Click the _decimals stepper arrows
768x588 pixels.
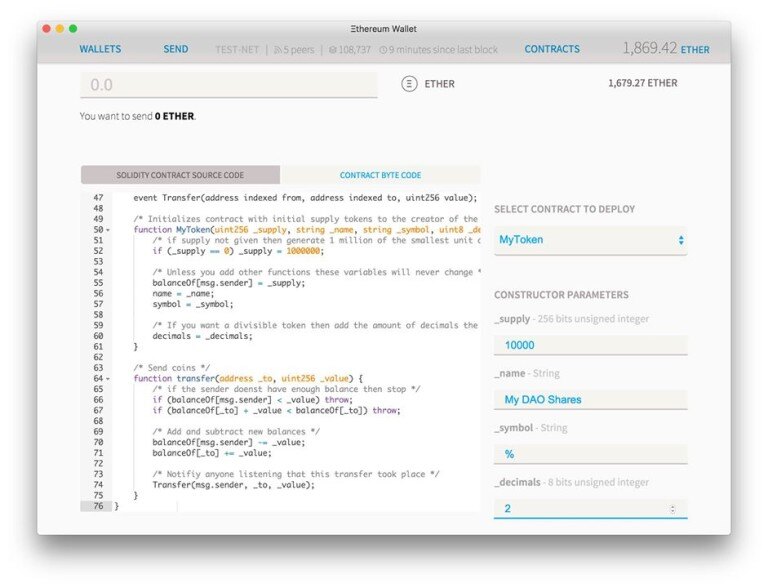pyautogui.click(x=672, y=509)
